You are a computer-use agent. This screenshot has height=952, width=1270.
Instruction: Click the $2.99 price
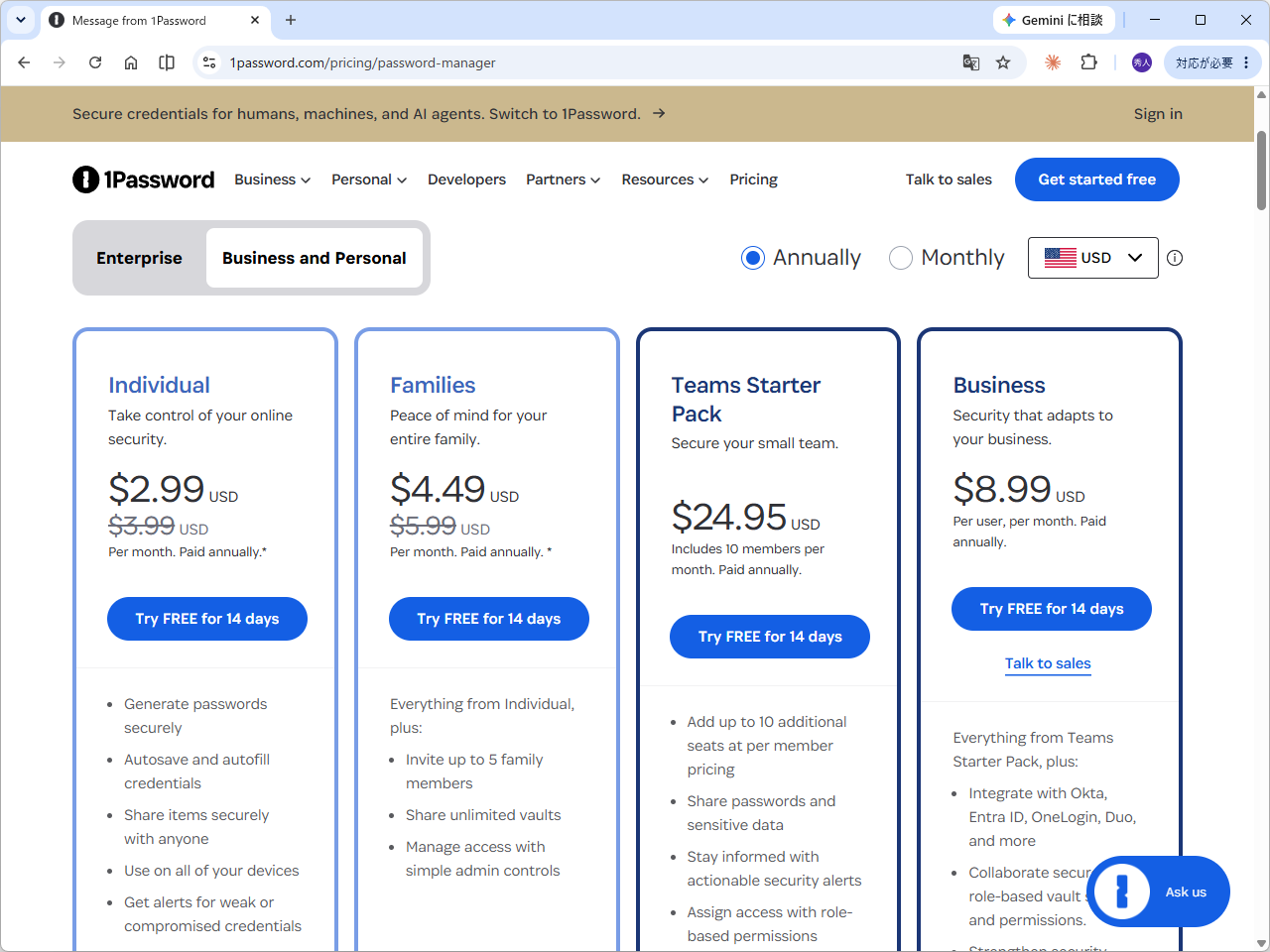pos(156,489)
